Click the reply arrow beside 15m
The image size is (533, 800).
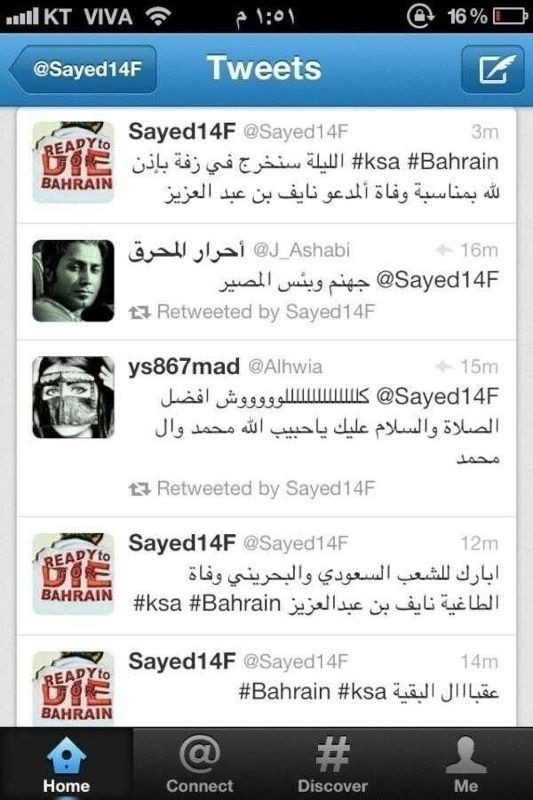[444, 366]
